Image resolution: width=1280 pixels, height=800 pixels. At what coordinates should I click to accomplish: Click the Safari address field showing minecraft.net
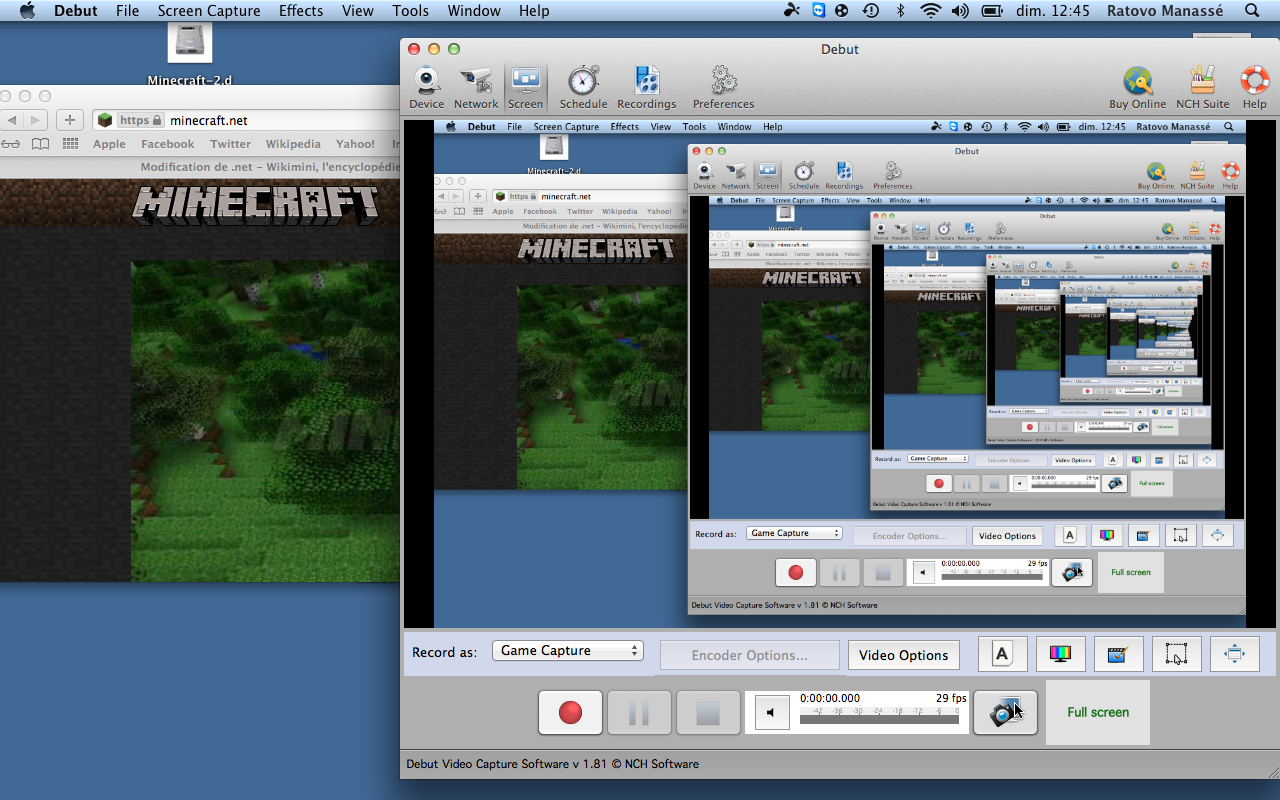click(246, 120)
